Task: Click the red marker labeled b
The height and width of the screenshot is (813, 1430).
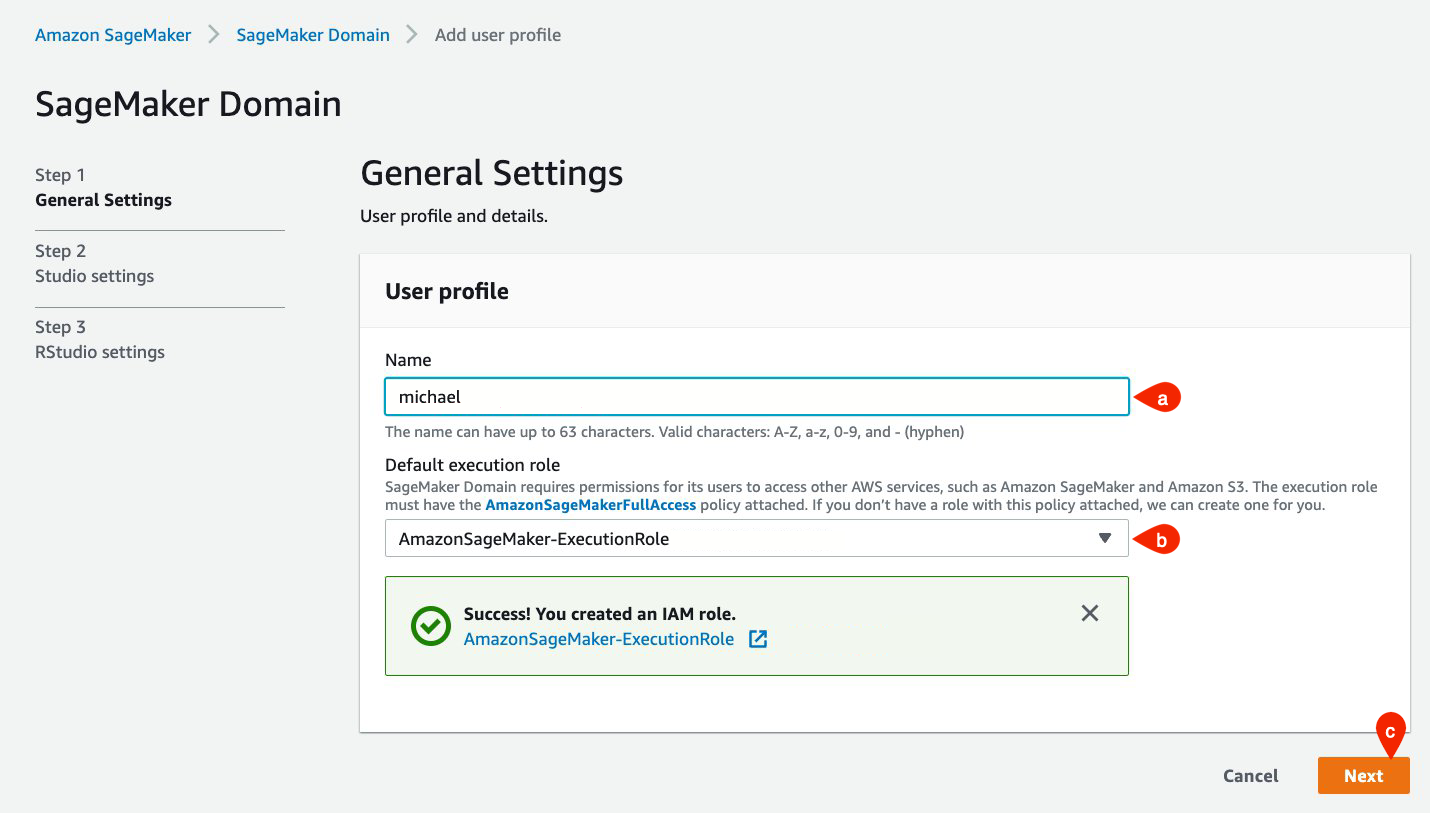Action: pos(1159,539)
